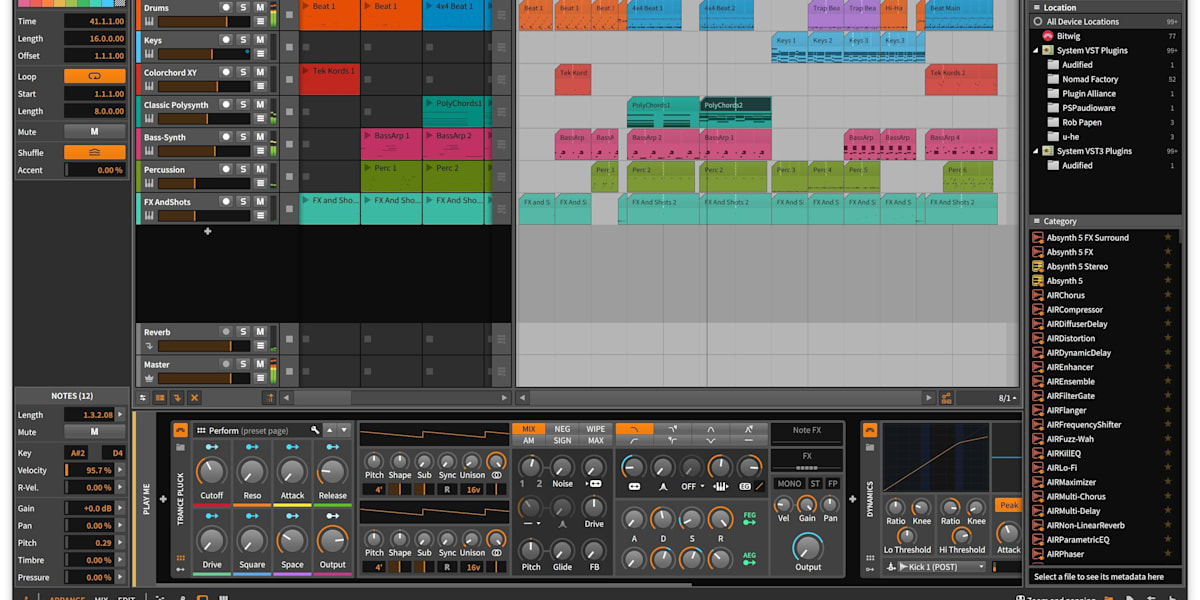Click the orange arrow-down icon below tracks
1200x600 pixels.
click(177, 397)
